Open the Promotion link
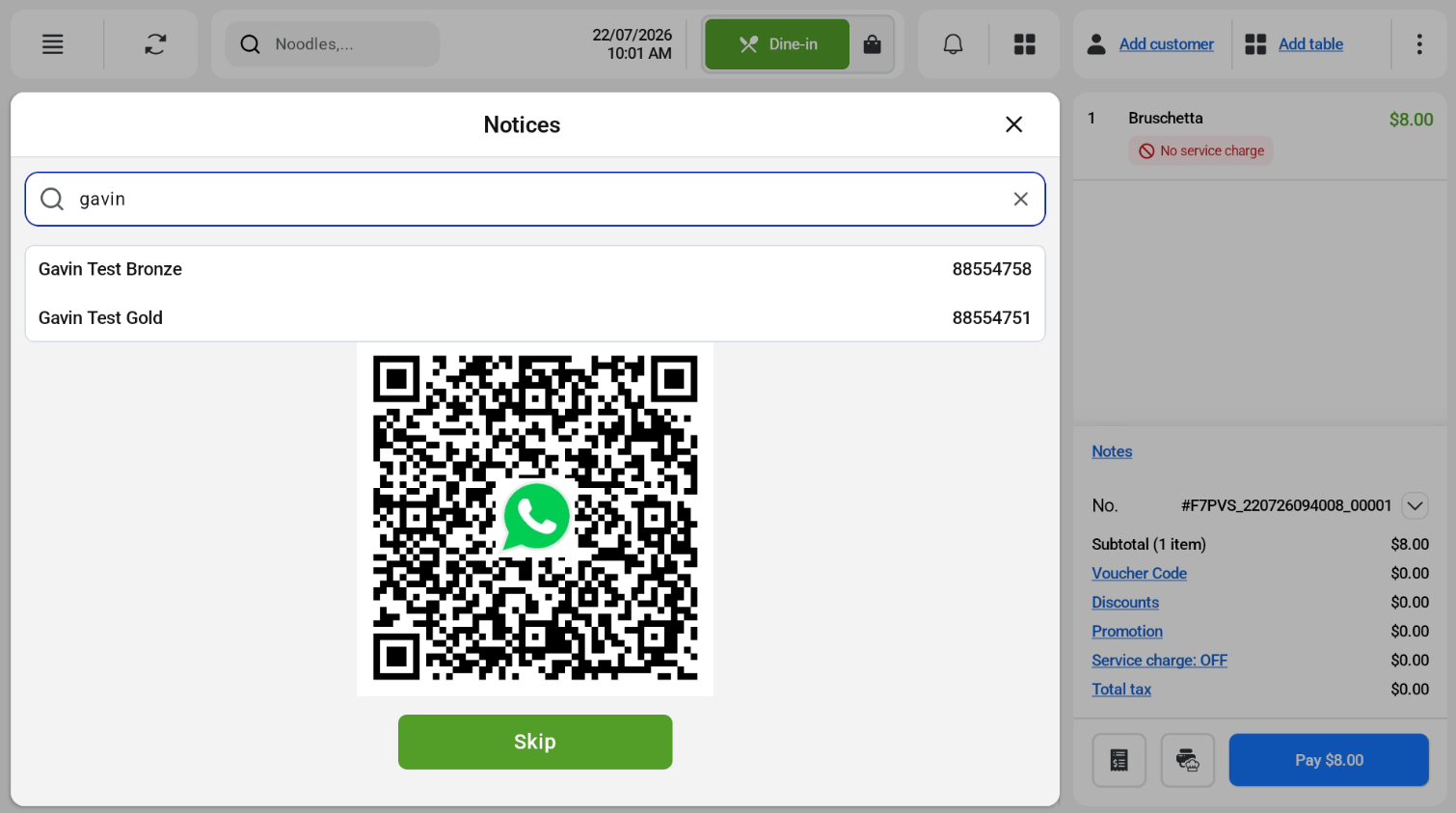 pos(1127,631)
